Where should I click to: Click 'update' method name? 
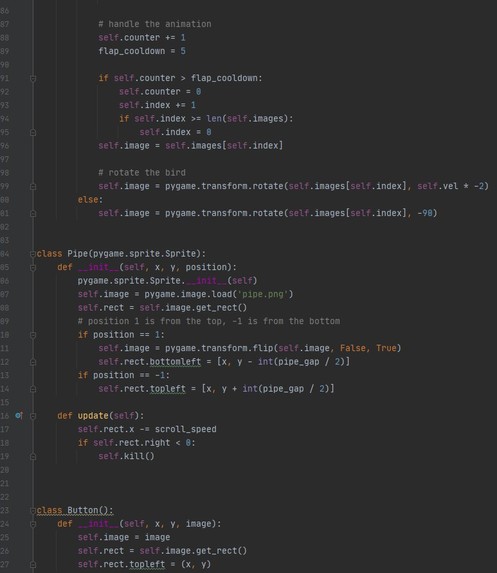click(x=93, y=416)
